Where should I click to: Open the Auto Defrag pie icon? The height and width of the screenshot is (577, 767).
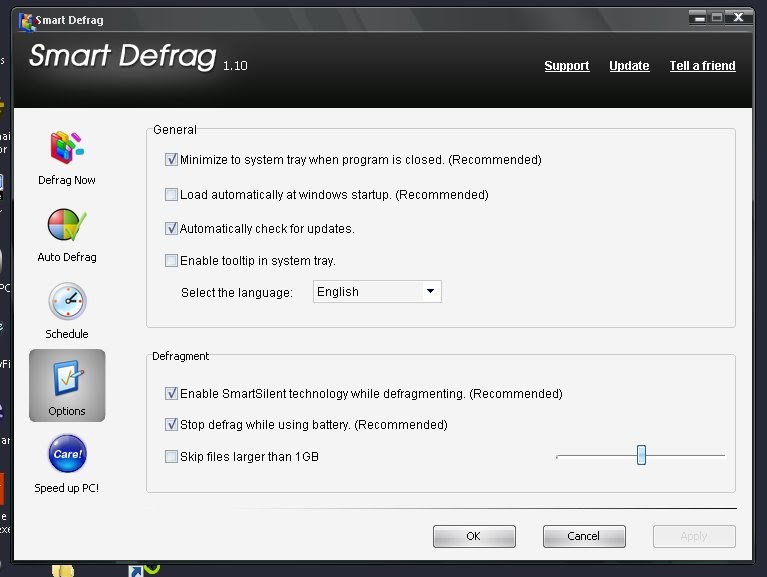point(67,224)
